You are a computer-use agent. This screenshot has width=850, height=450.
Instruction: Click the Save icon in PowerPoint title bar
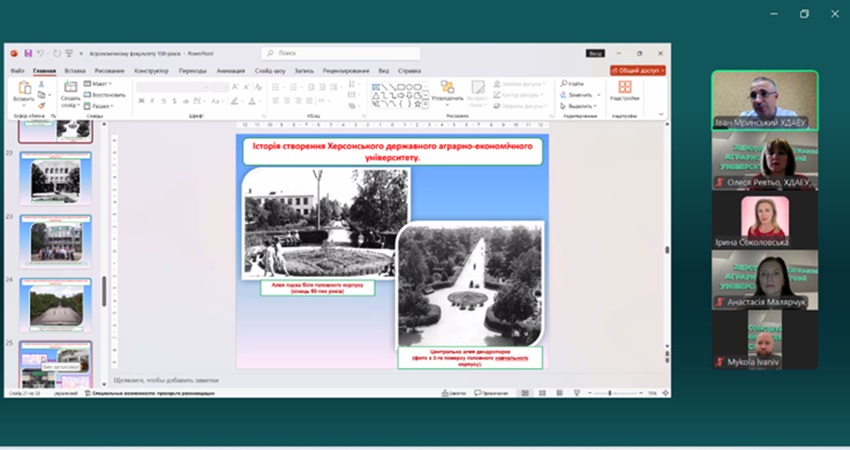[28, 53]
